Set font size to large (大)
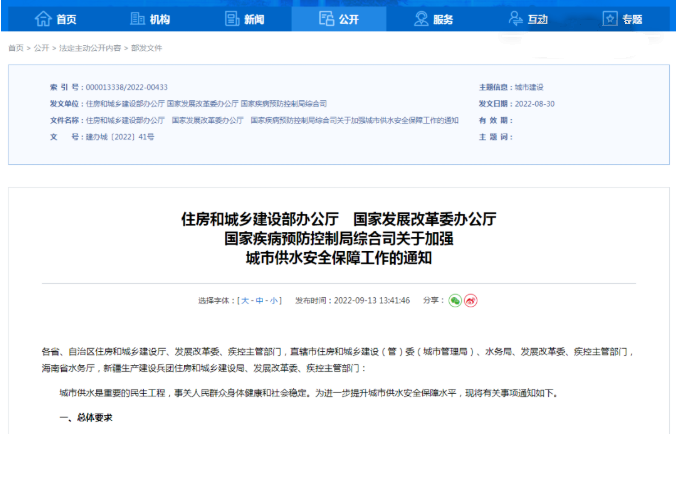The height and width of the screenshot is (498, 676). pos(243,300)
